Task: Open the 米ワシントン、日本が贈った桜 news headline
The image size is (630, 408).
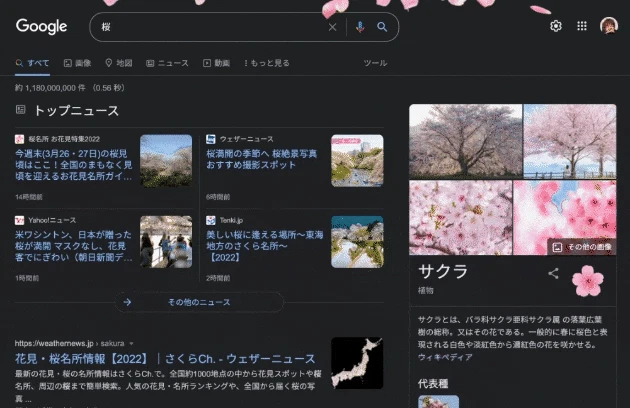Action: pyautogui.click(x=74, y=246)
